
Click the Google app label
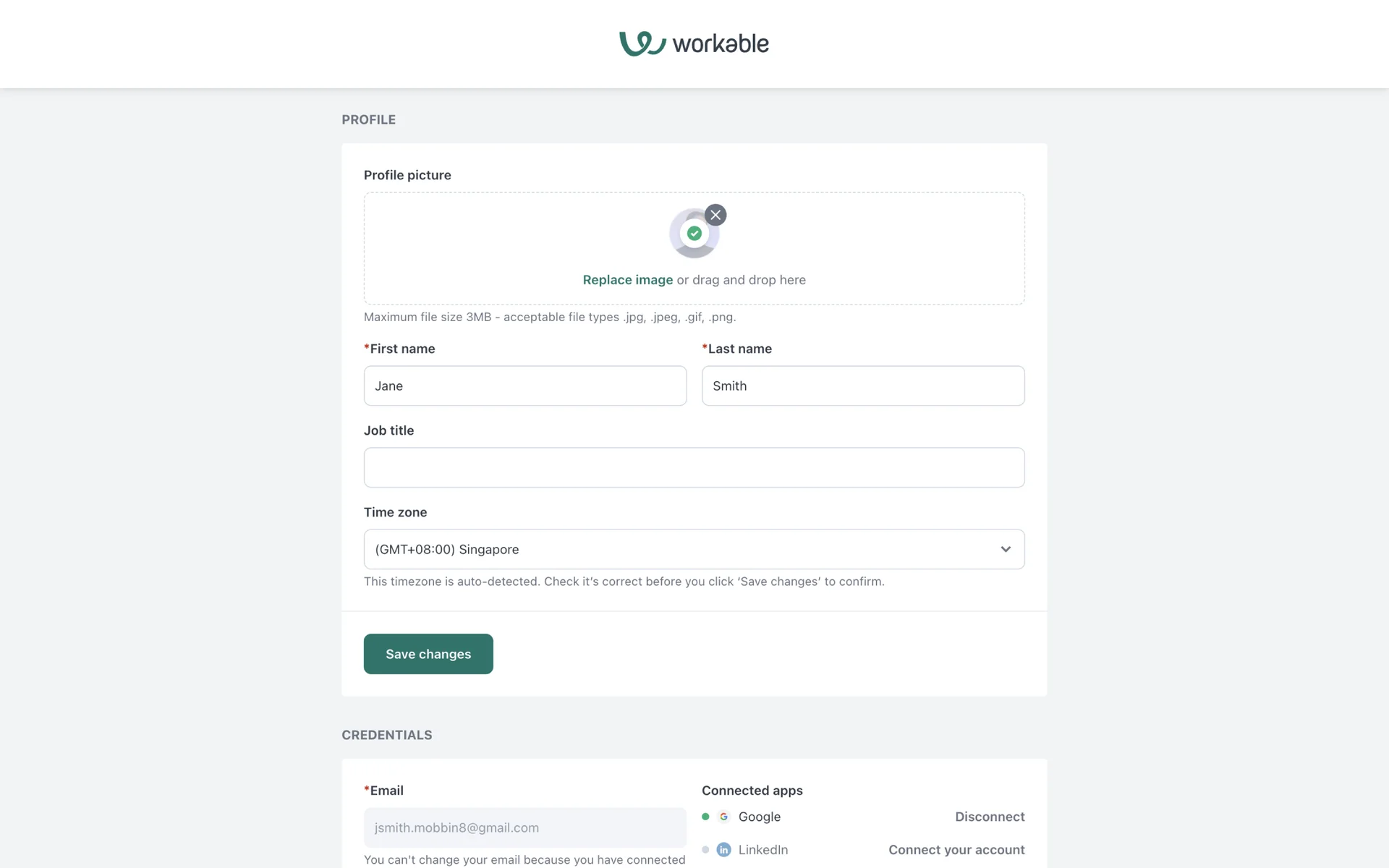[760, 817]
